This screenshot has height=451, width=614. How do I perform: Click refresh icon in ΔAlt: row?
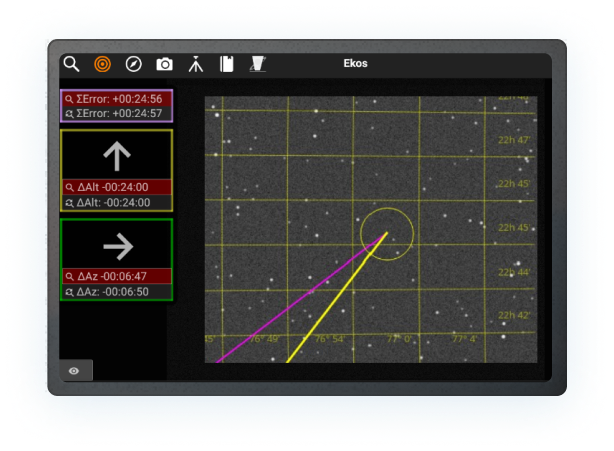tap(69, 203)
